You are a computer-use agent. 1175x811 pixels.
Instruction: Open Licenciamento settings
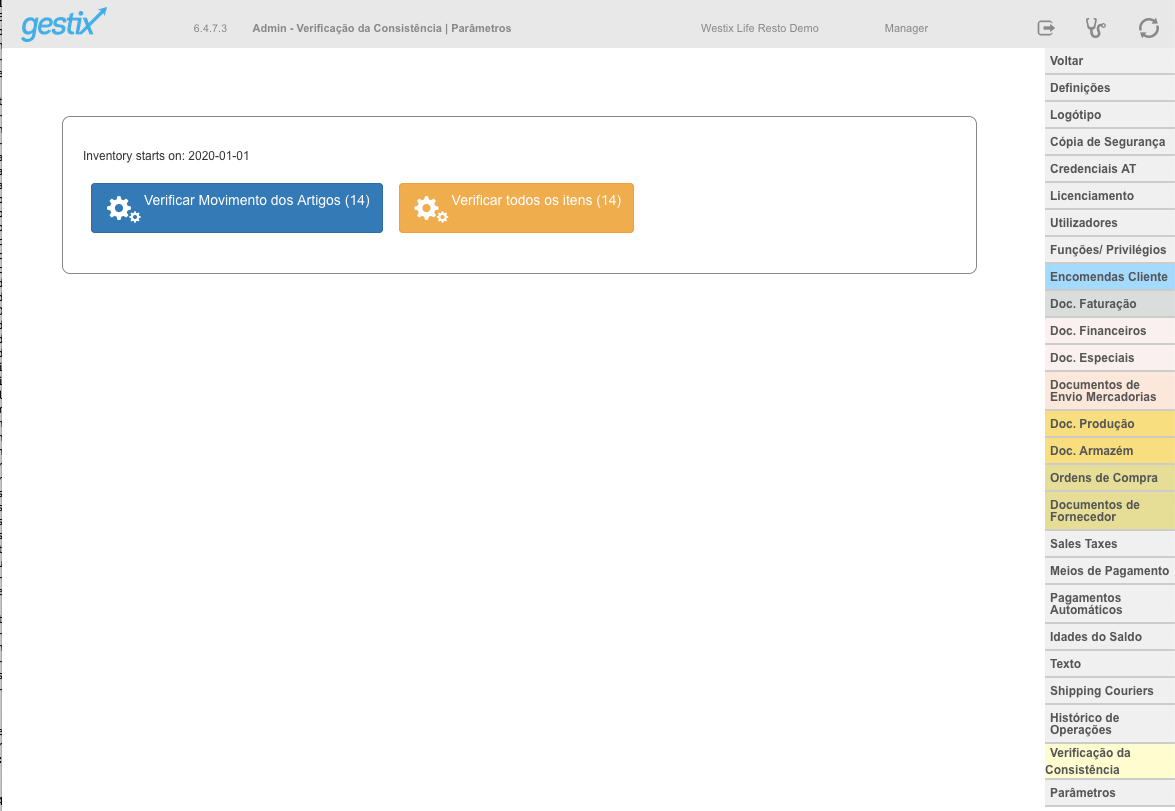[x=1109, y=196]
